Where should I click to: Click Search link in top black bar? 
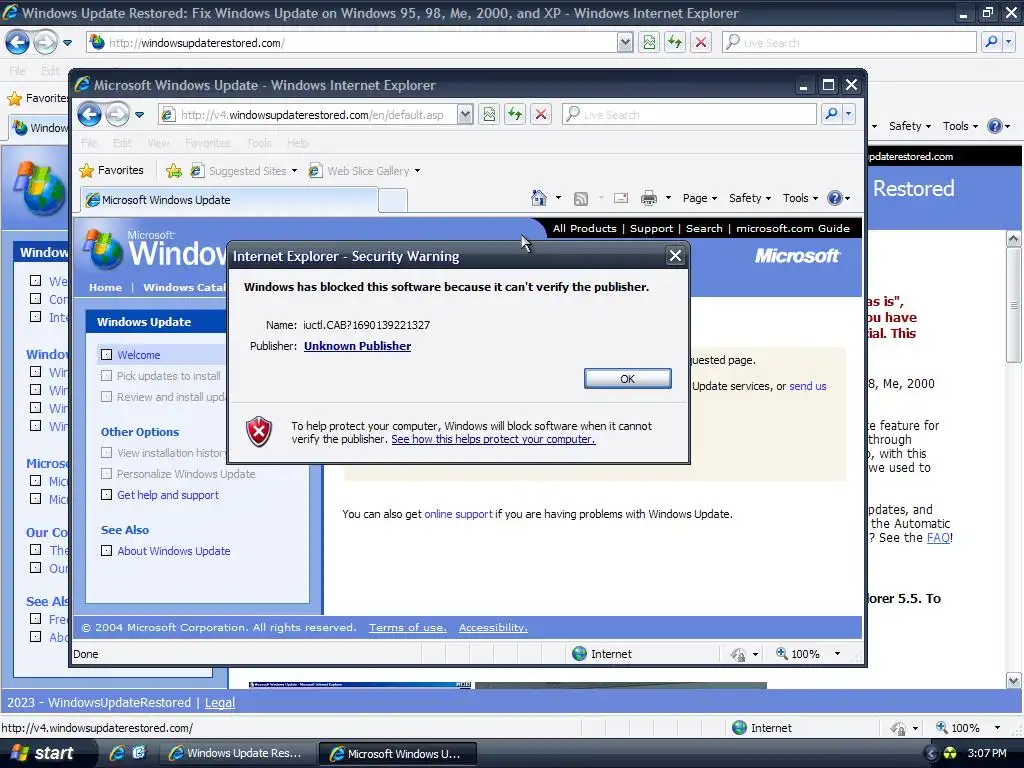(704, 229)
